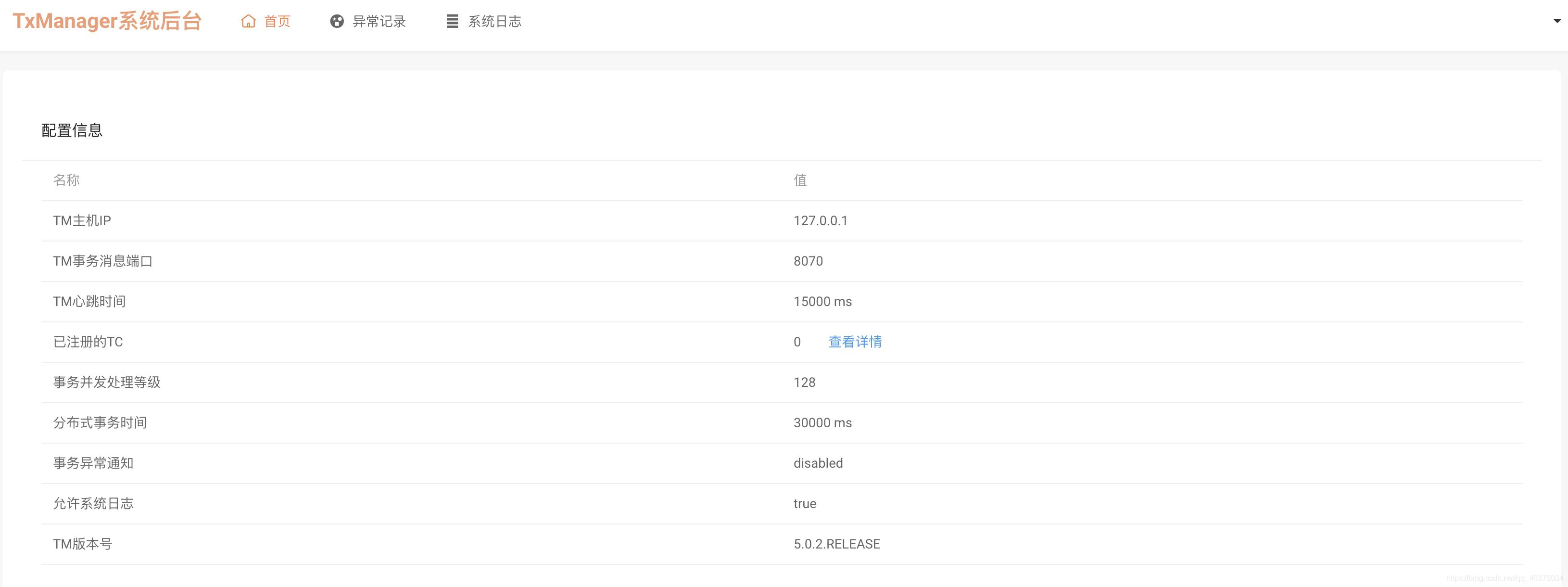
Task: Select the 8070 port value
Action: click(x=809, y=261)
